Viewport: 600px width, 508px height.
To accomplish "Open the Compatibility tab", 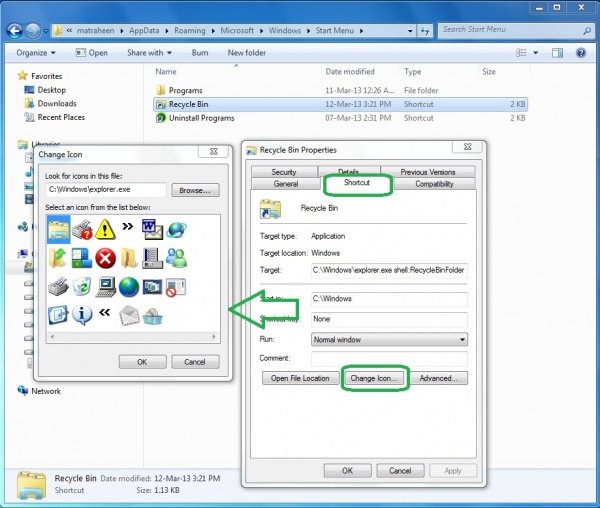I will click(434, 184).
